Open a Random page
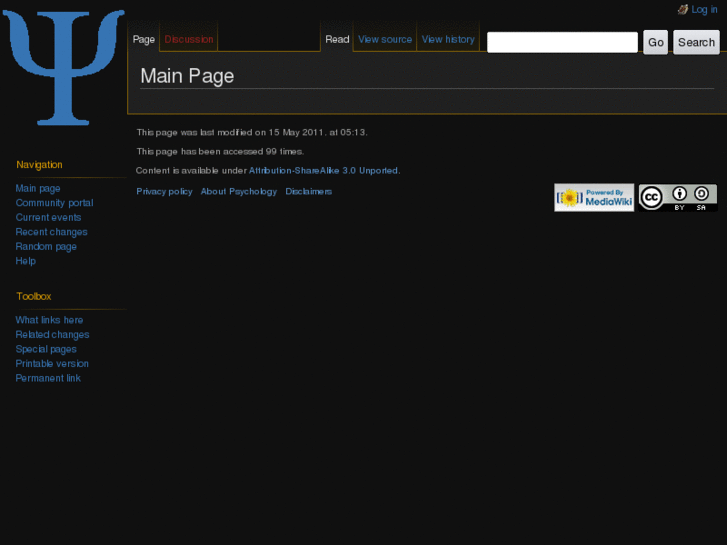 coord(46,246)
